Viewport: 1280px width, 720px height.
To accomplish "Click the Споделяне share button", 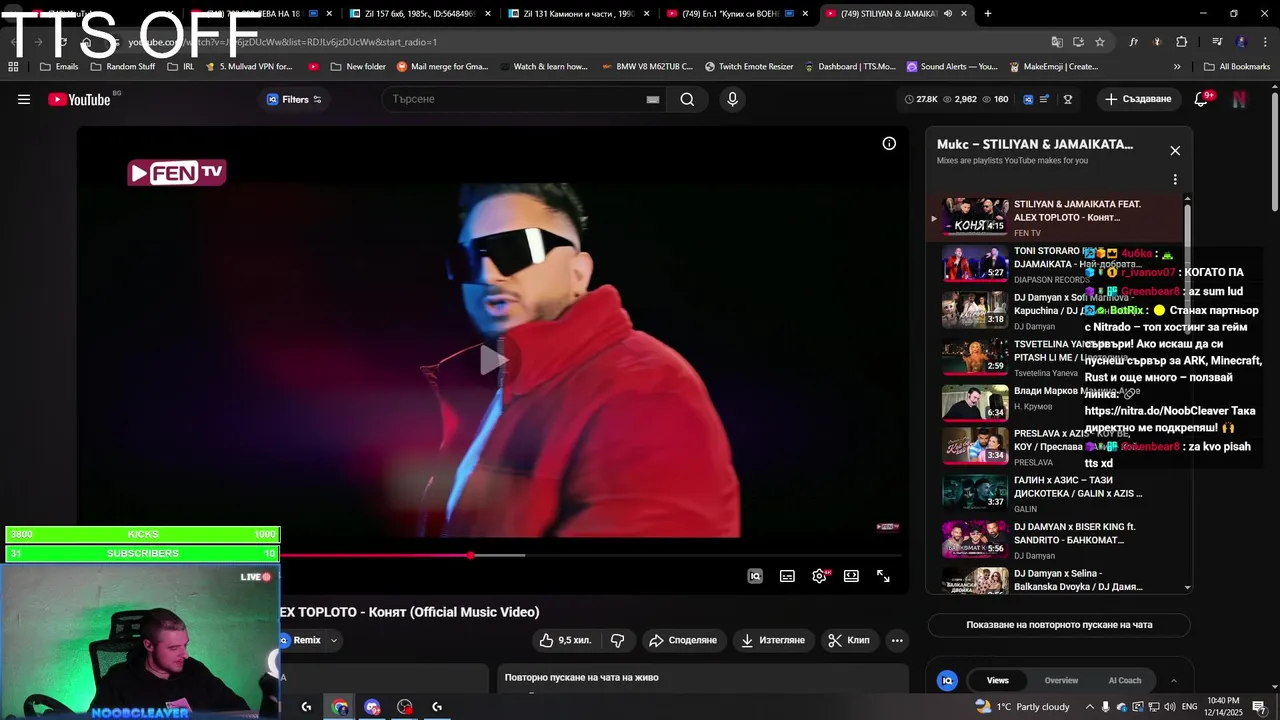I will tap(683, 640).
